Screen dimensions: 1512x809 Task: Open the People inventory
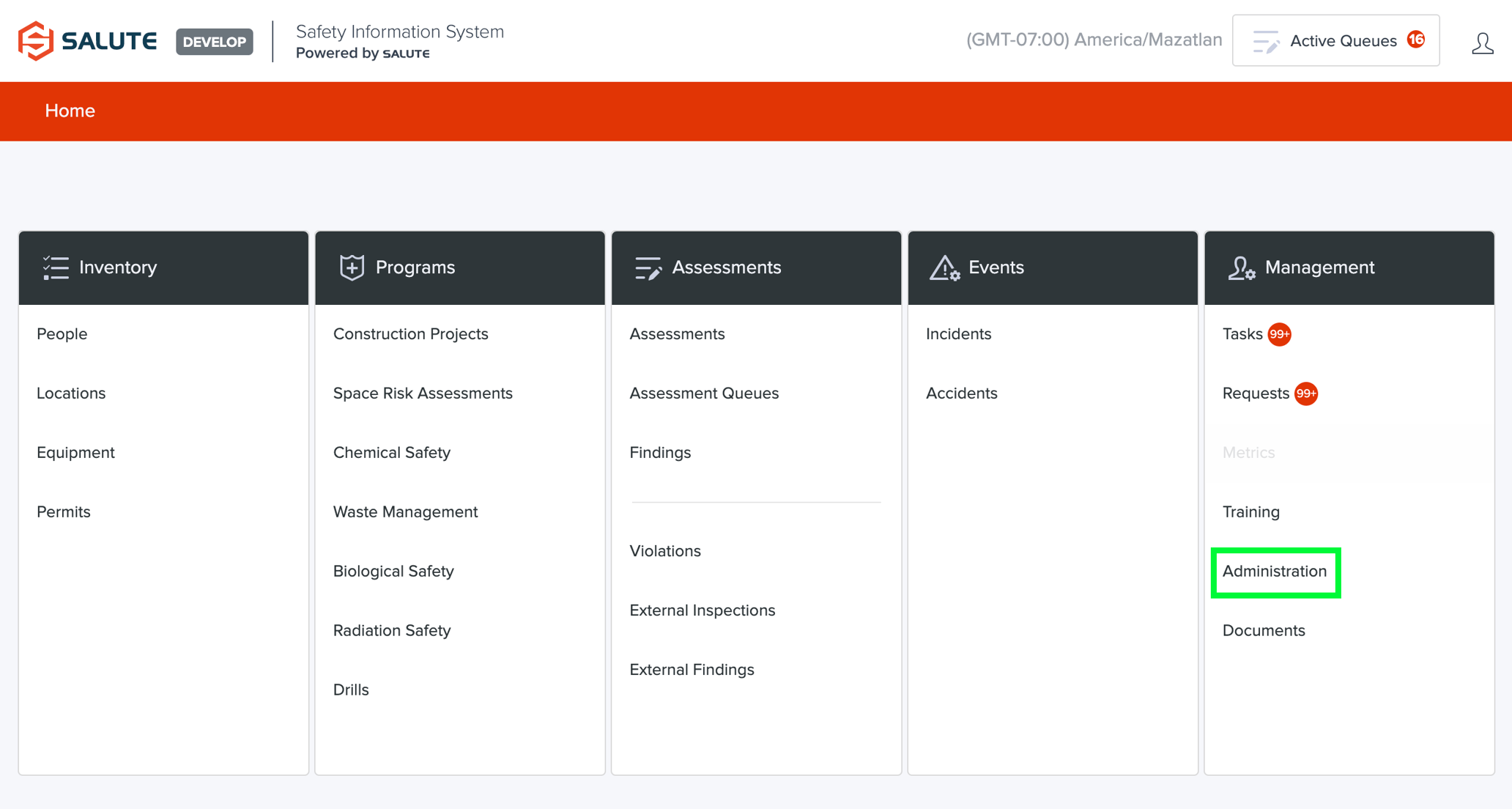click(62, 334)
